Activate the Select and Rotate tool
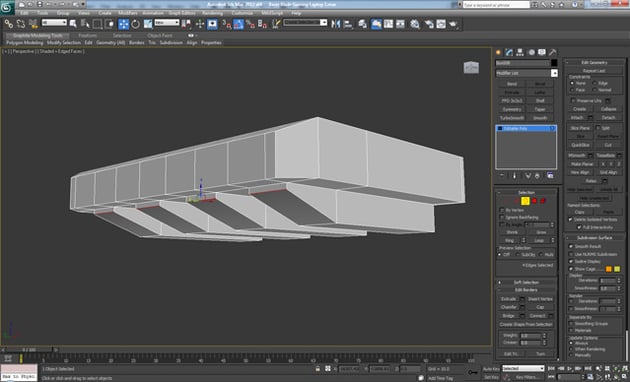The height and width of the screenshot is (382, 630). 136,24
